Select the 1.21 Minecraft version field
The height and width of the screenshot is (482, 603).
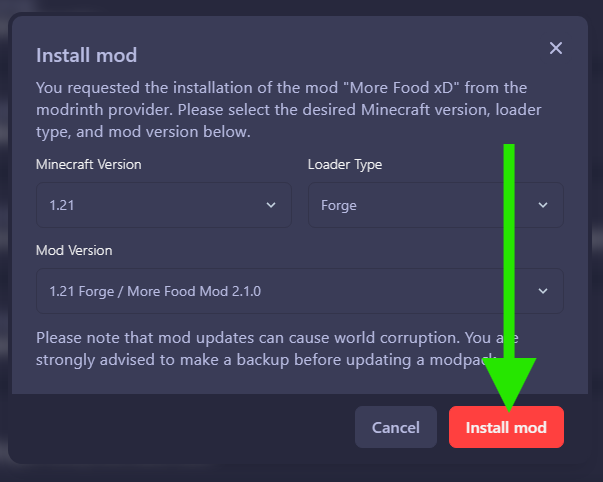pos(150,205)
